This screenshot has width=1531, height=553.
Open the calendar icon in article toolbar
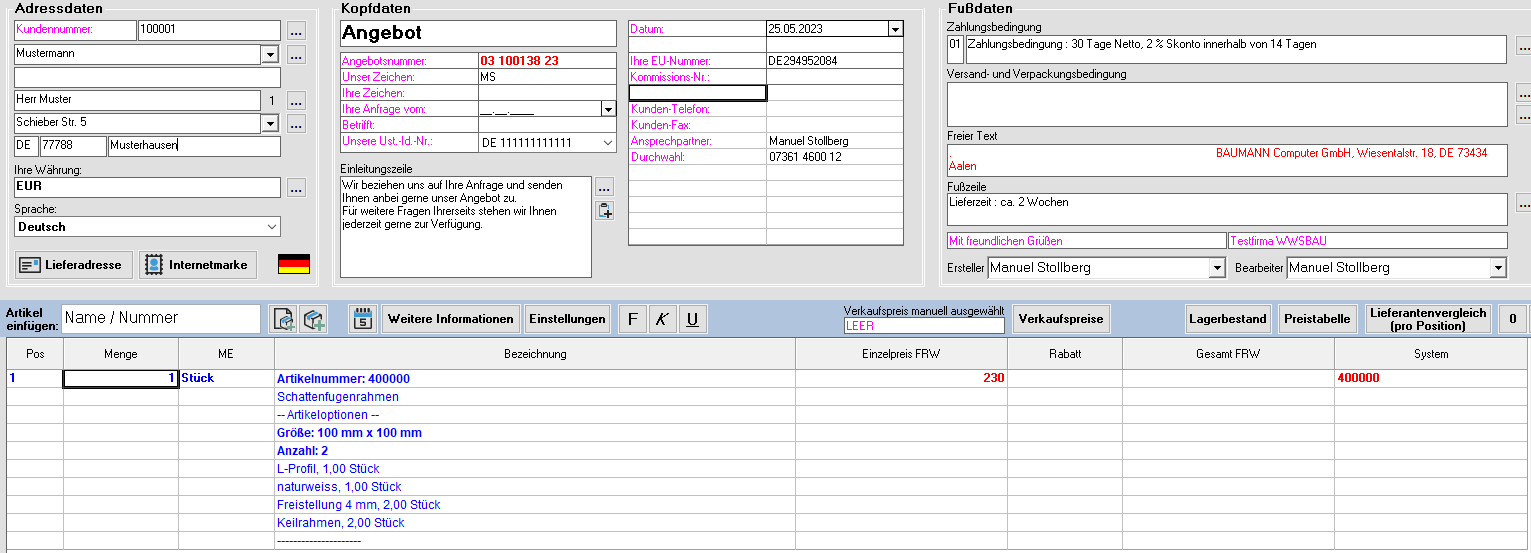tap(363, 319)
